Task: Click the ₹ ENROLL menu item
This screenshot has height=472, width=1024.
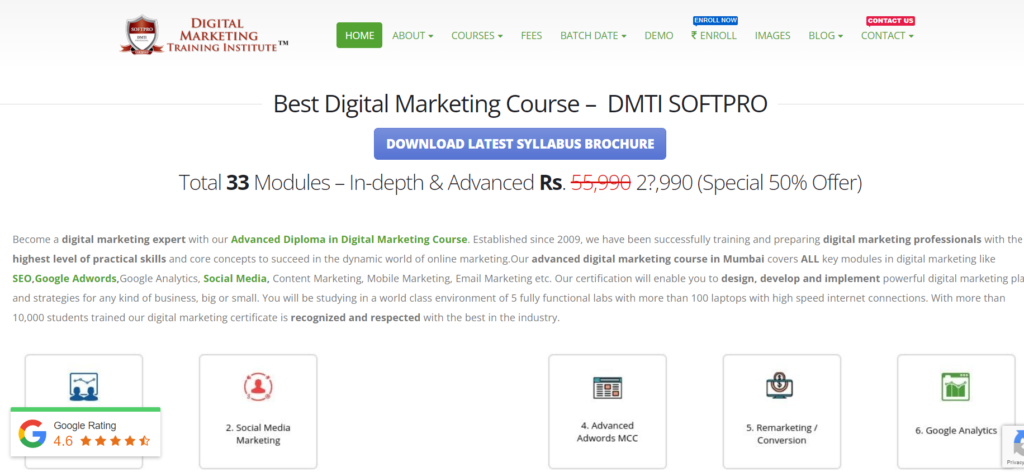Action: 714,36
